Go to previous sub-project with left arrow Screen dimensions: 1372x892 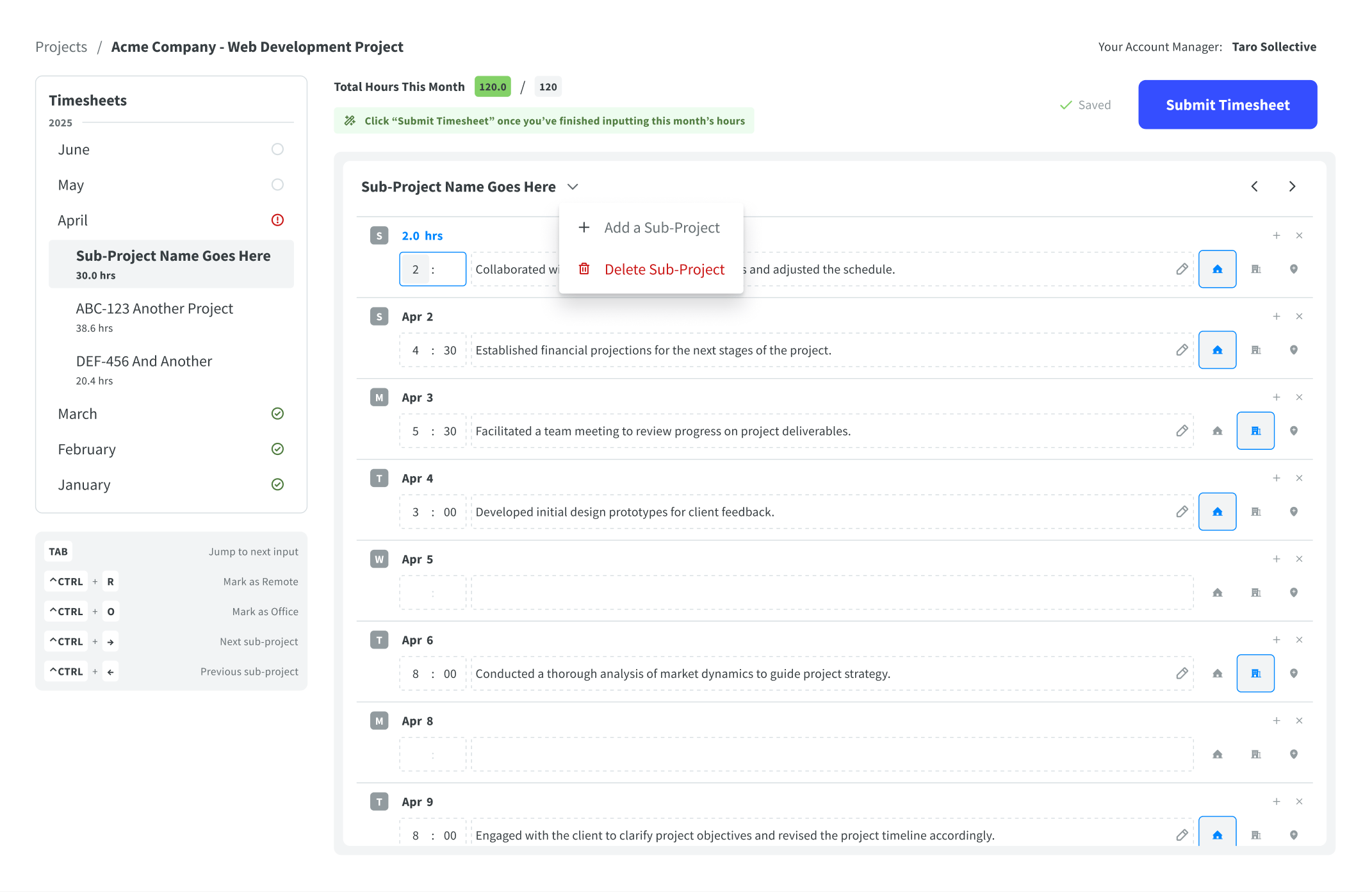pos(1254,186)
